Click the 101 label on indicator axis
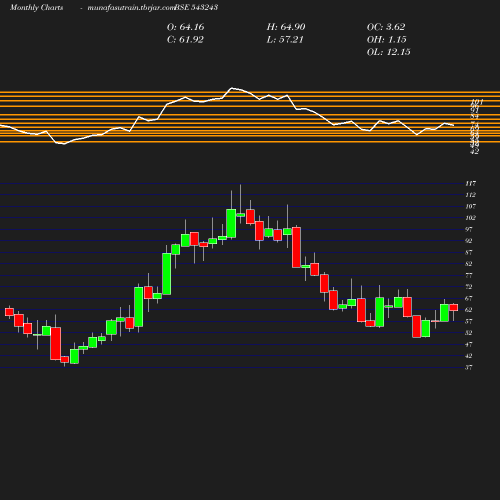Image resolution: width=500 pixels, height=500 pixels. [x=477, y=102]
